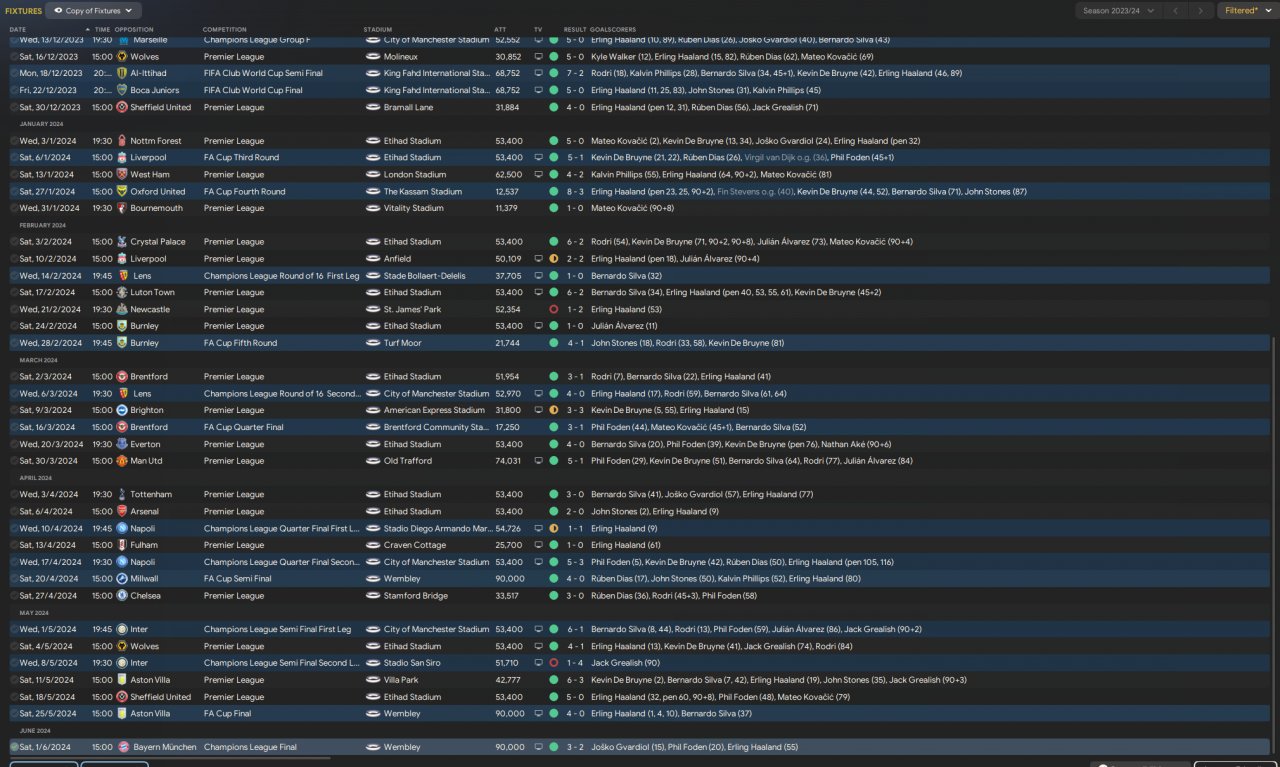Tick the selection circle for Sat, 3/2/2024
Image resolution: width=1280 pixels, height=767 pixels.
click(x=14, y=242)
